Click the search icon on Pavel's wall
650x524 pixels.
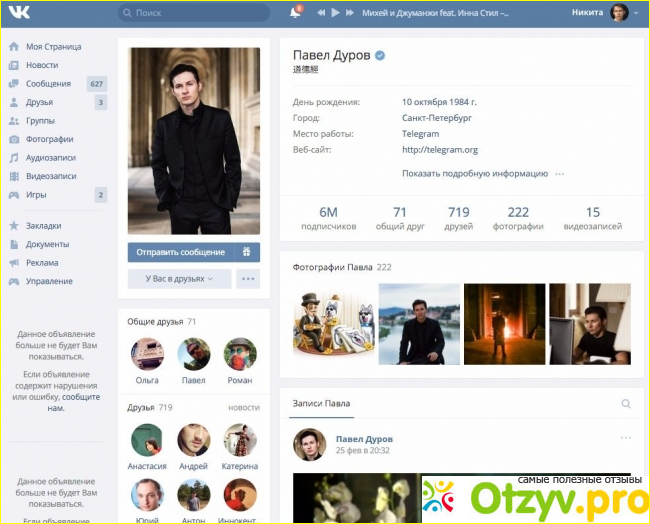click(626, 404)
